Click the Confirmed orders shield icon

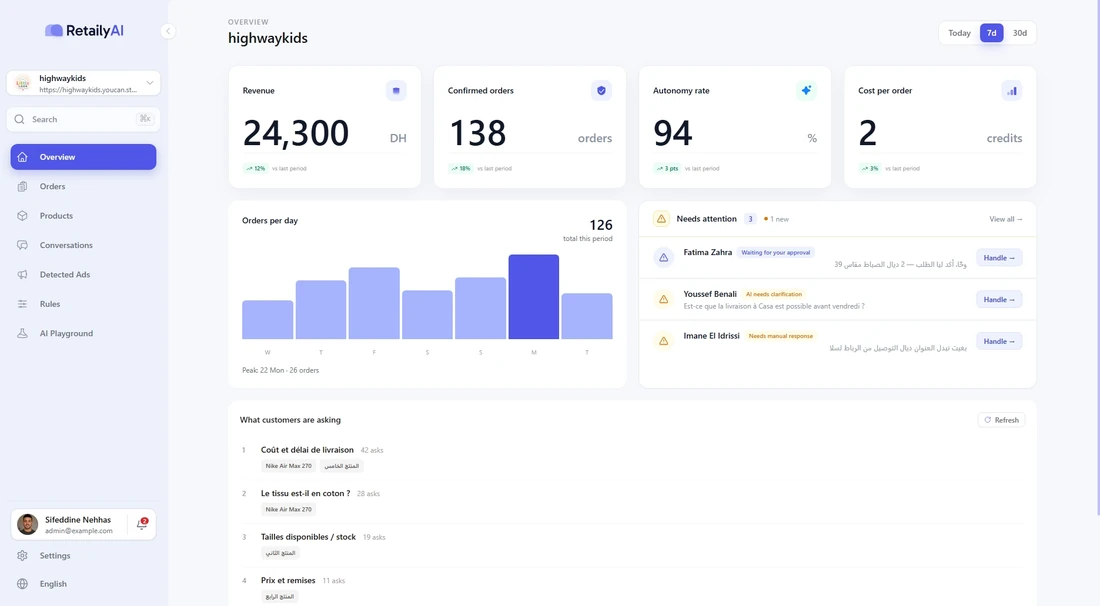click(x=601, y=90)
